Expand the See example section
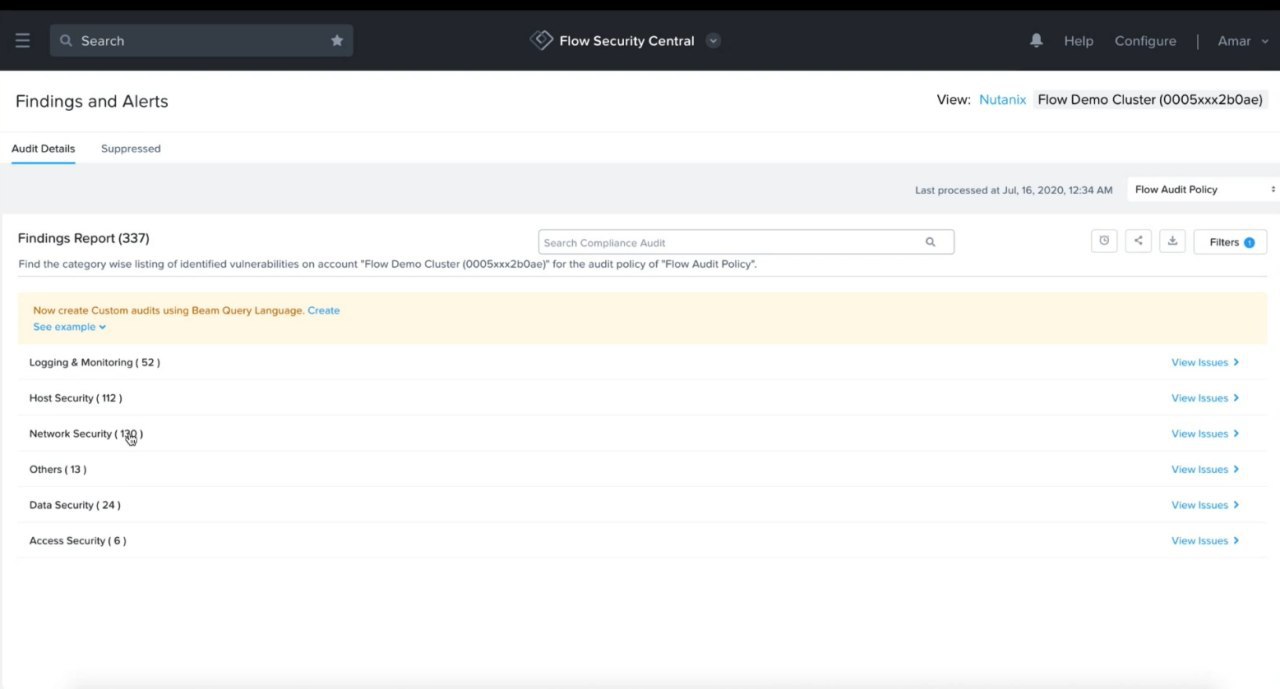The image size is (1280, 689). point(69,327)
